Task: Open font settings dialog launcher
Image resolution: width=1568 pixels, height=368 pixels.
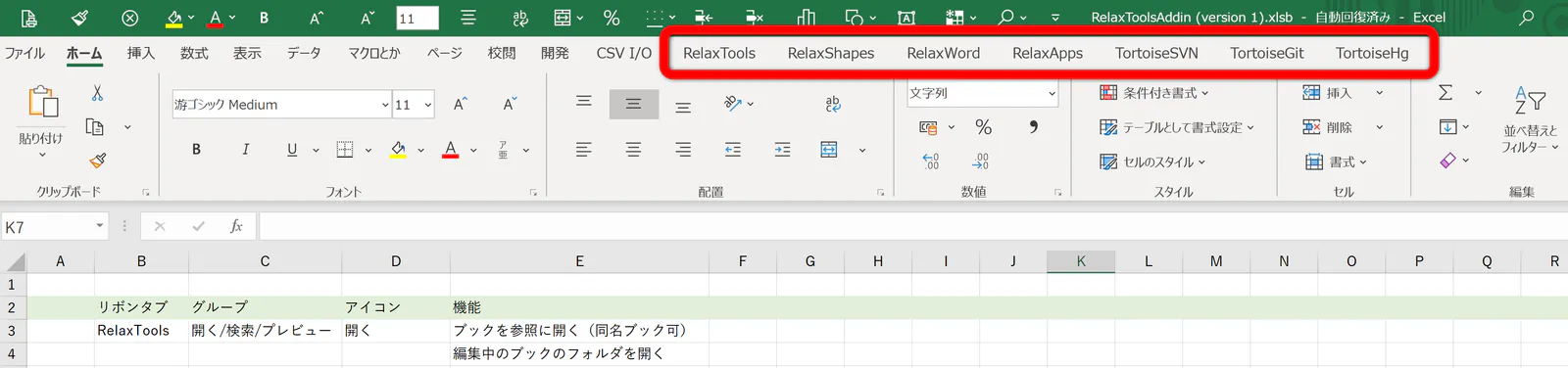Action: [533, 193]
